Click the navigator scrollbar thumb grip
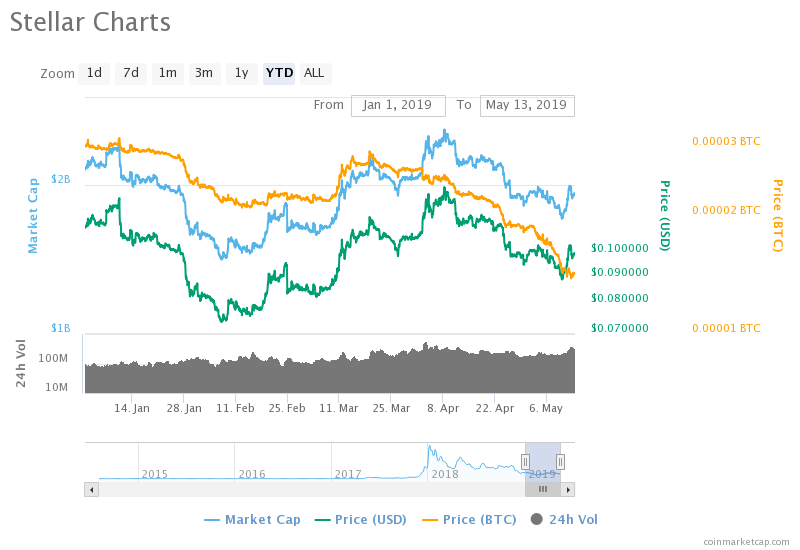 (x=543, y=489)
